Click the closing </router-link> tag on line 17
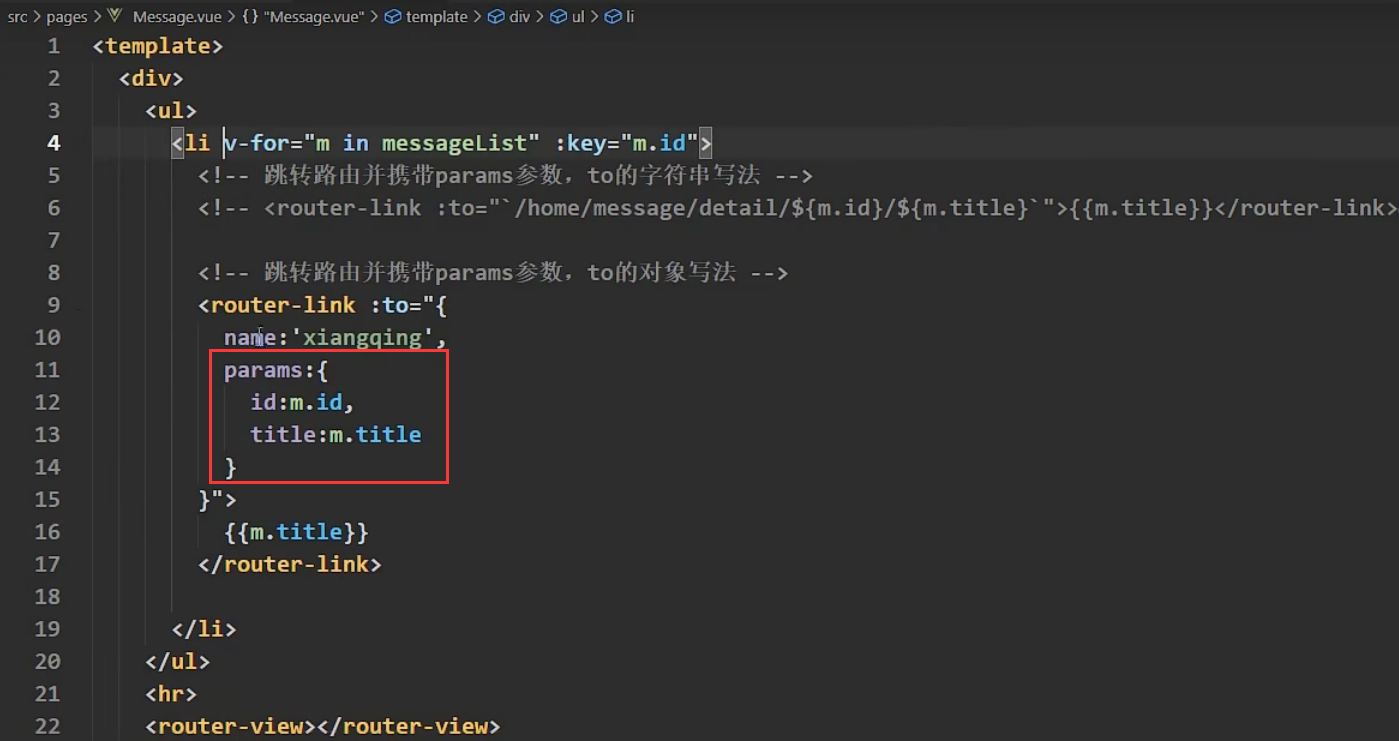The height and width of the screenshot is (741, 1399). pos(290,564)
